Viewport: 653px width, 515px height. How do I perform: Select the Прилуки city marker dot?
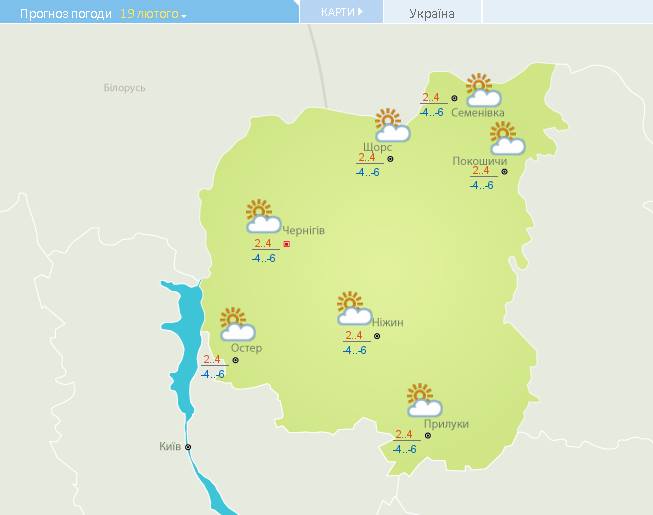(x=428, y=435)
